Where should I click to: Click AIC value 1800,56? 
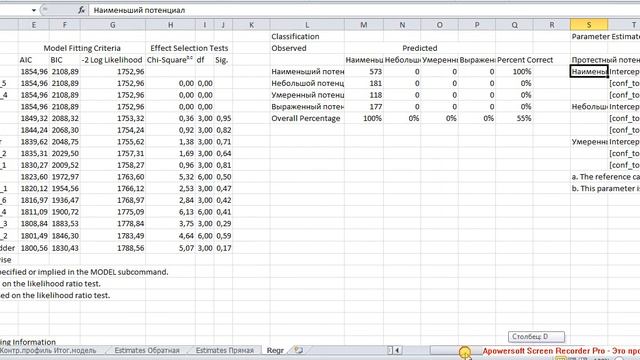click(34, 248)
